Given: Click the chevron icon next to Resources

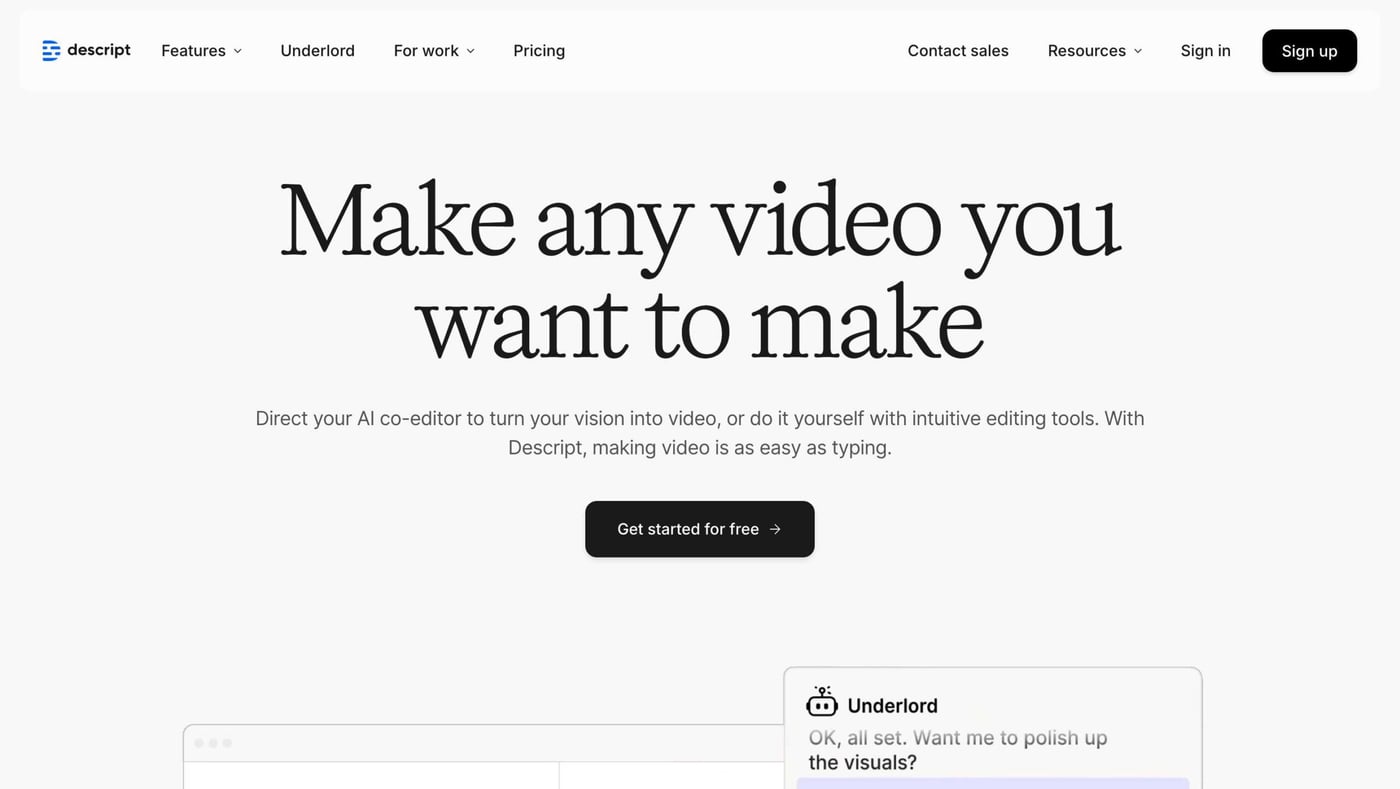Looking at the screenshot, I should coord(1138,50).
